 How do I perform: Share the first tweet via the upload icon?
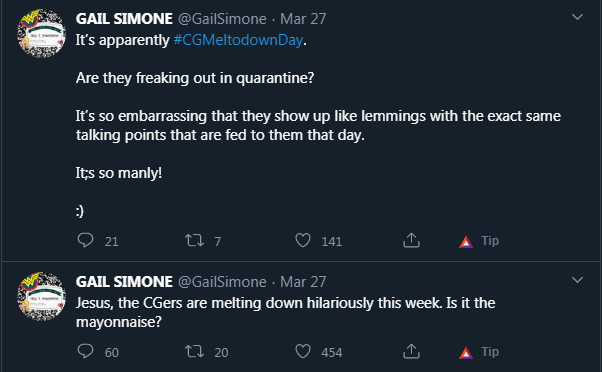pyautogui.click(x=411, y=240)
